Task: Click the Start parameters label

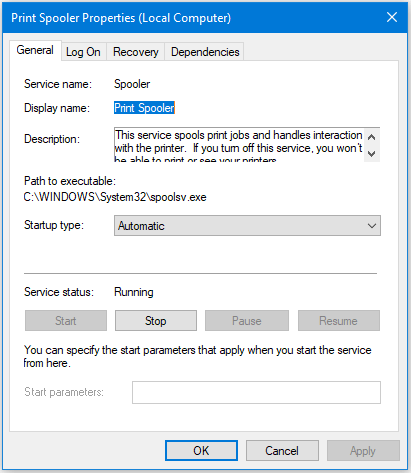Action: [64, 392]
